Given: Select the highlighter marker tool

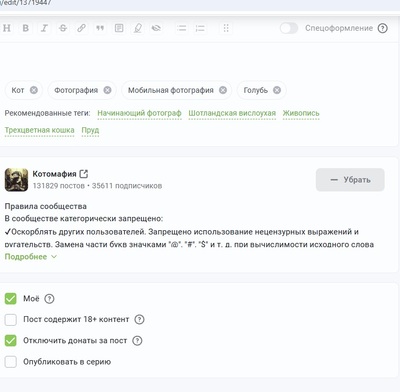Looking at the screenshot, I should point(138,28).
